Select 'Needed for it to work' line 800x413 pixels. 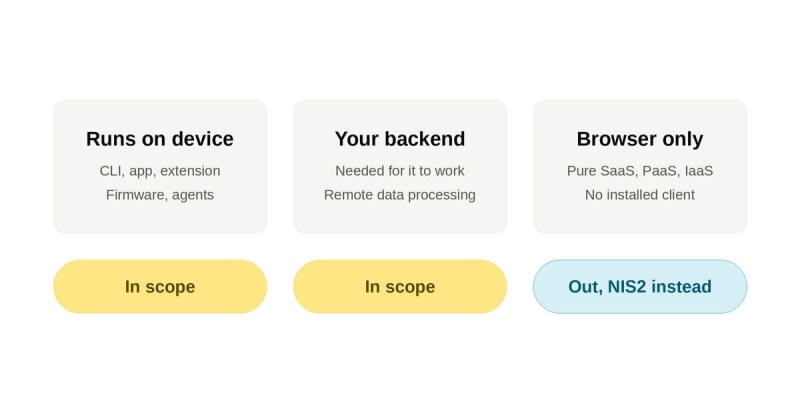tap(400, 171)
